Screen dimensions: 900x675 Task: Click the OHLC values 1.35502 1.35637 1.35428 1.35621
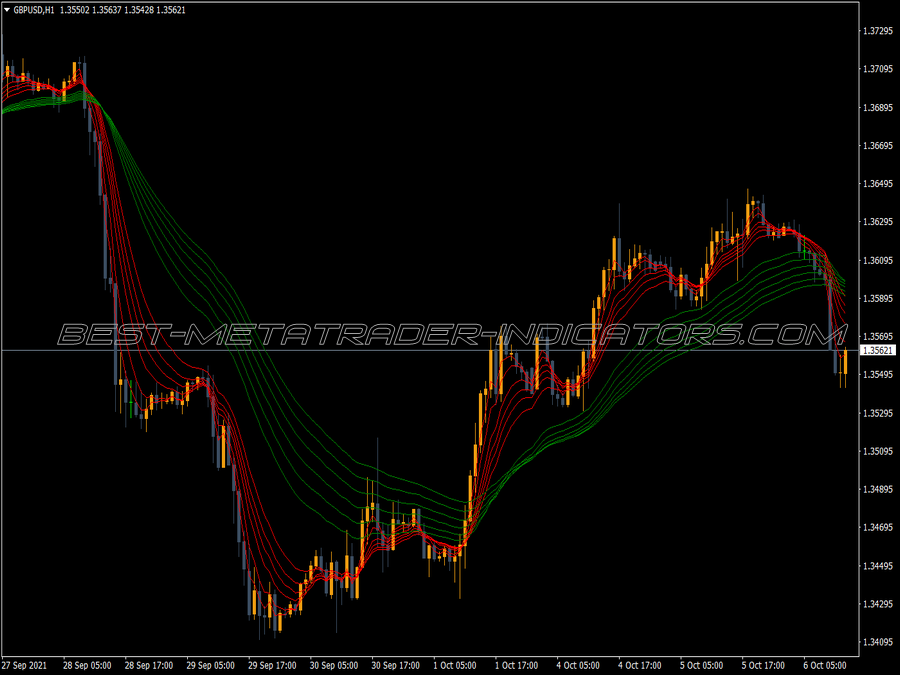point(123,10)
